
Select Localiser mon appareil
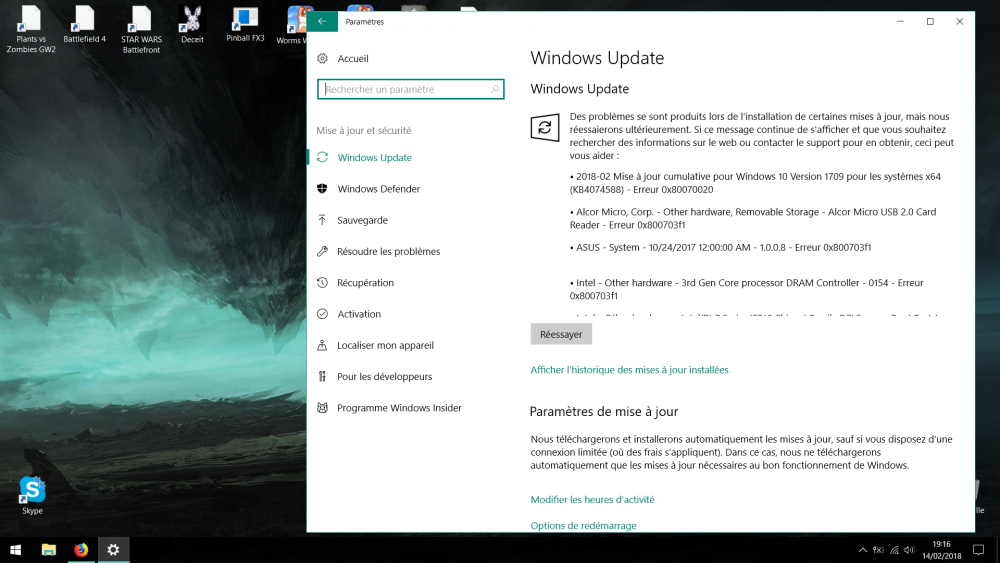tap(385, 345)
